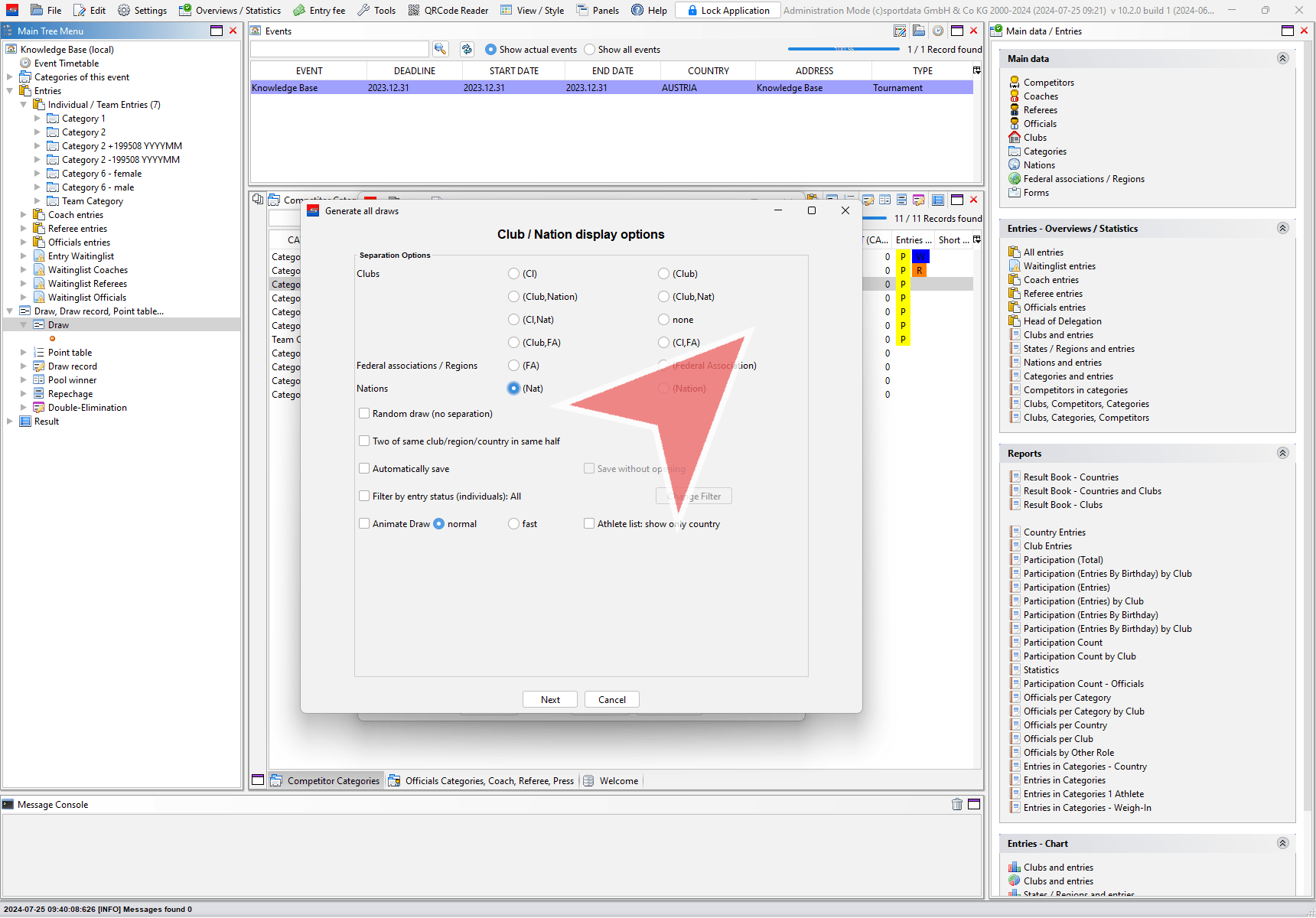This screenshot has width=1316, height=918.
Task: Collapse the Main data section
Action: pyautogui.click(x=1282, y=59)
